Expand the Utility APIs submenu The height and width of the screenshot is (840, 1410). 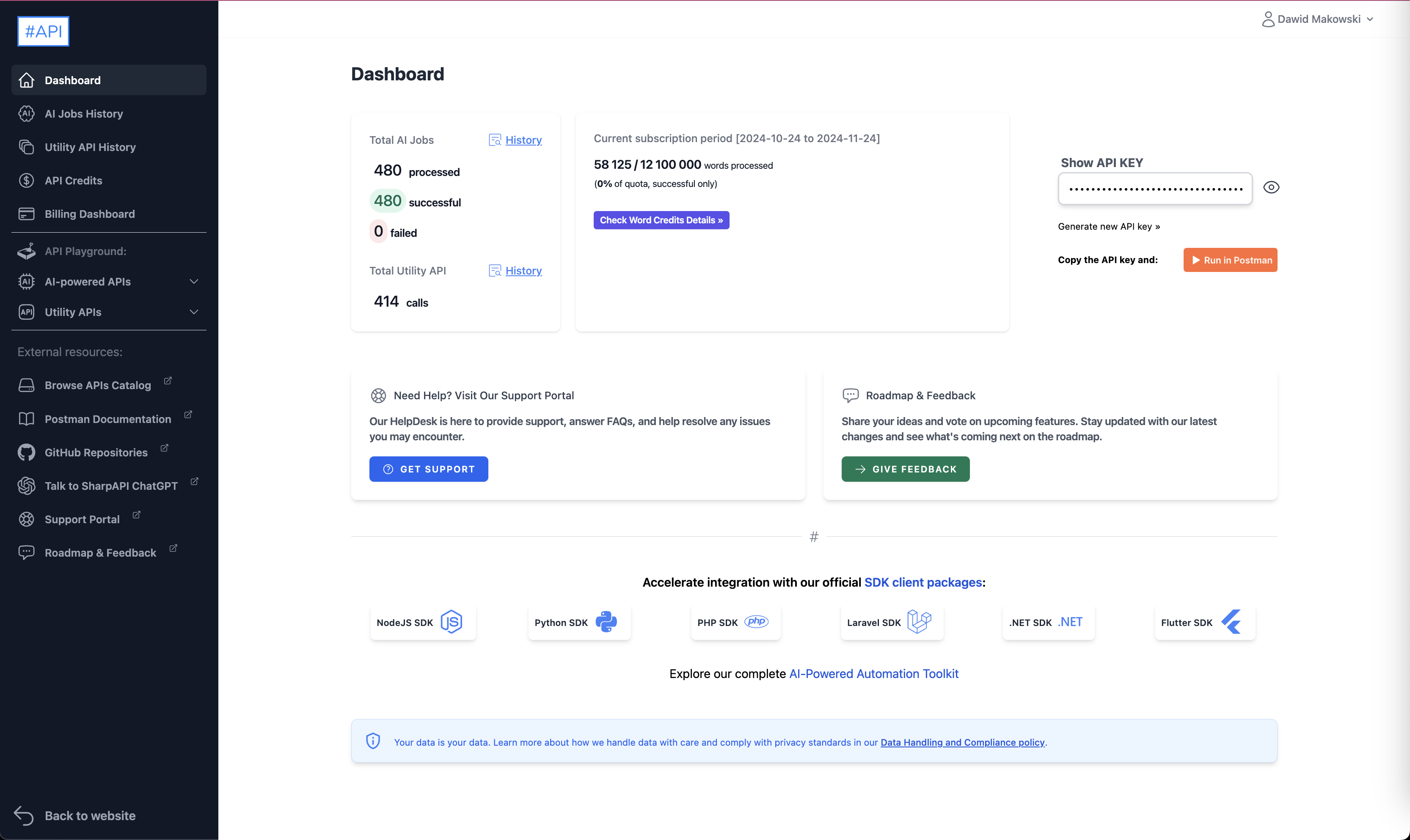click(x=194, y=312)
